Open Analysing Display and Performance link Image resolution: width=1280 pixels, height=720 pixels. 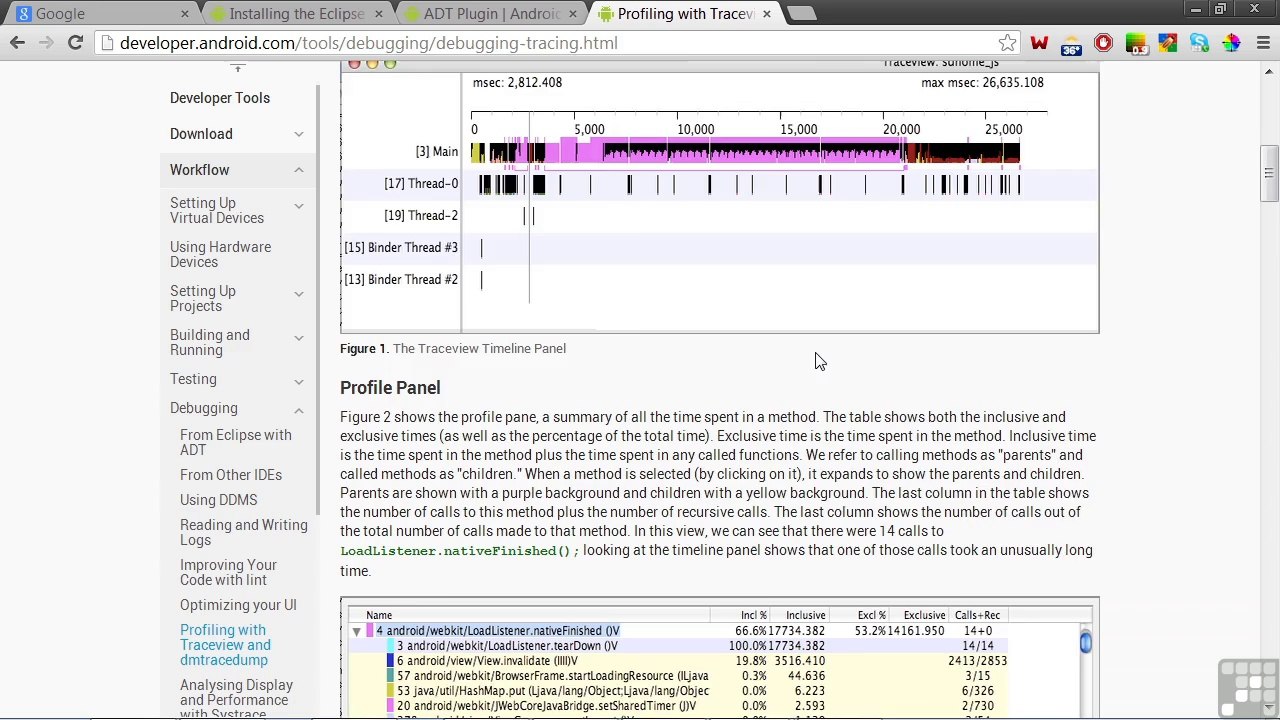click(x=236, y=699)
